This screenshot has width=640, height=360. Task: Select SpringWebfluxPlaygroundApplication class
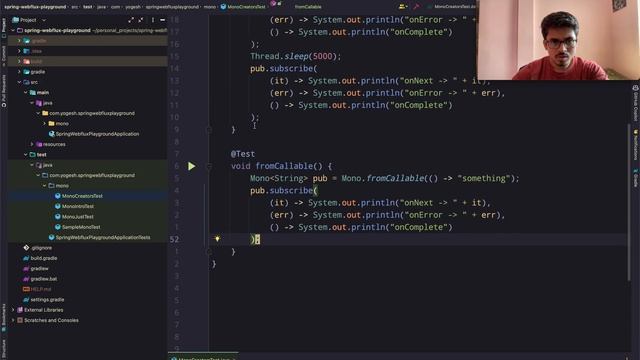click(x=94, y=134)
